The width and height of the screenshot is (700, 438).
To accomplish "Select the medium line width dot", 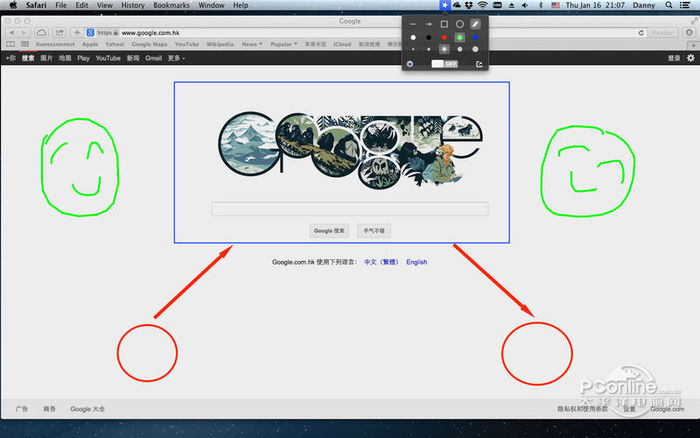I will point(444,49).
